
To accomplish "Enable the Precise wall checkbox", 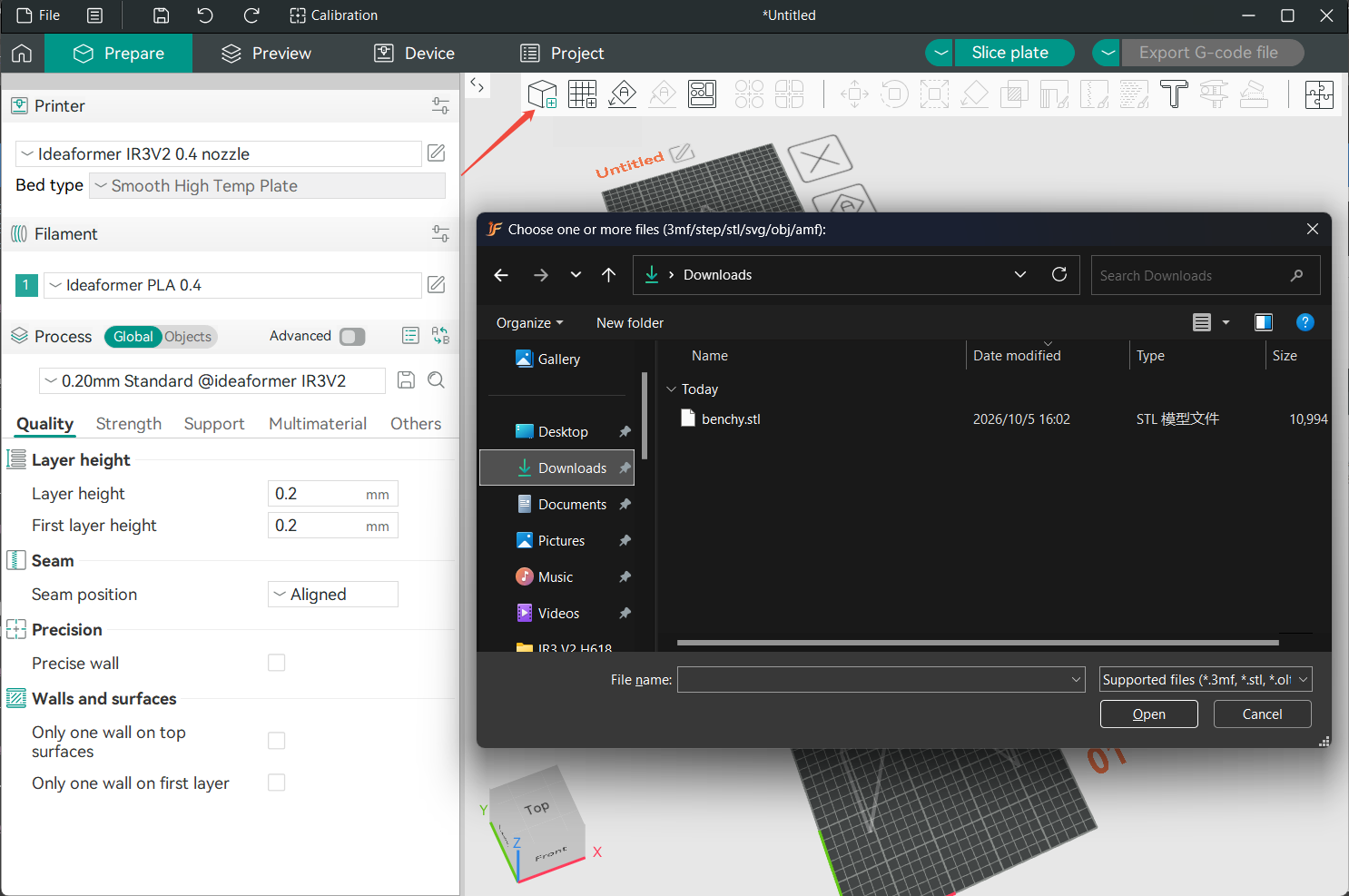I will (x=277, y=663).
